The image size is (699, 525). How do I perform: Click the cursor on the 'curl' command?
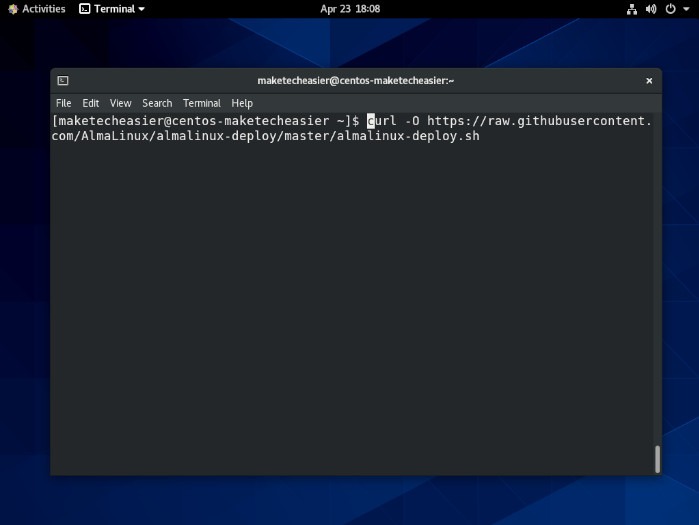[371, 121]
